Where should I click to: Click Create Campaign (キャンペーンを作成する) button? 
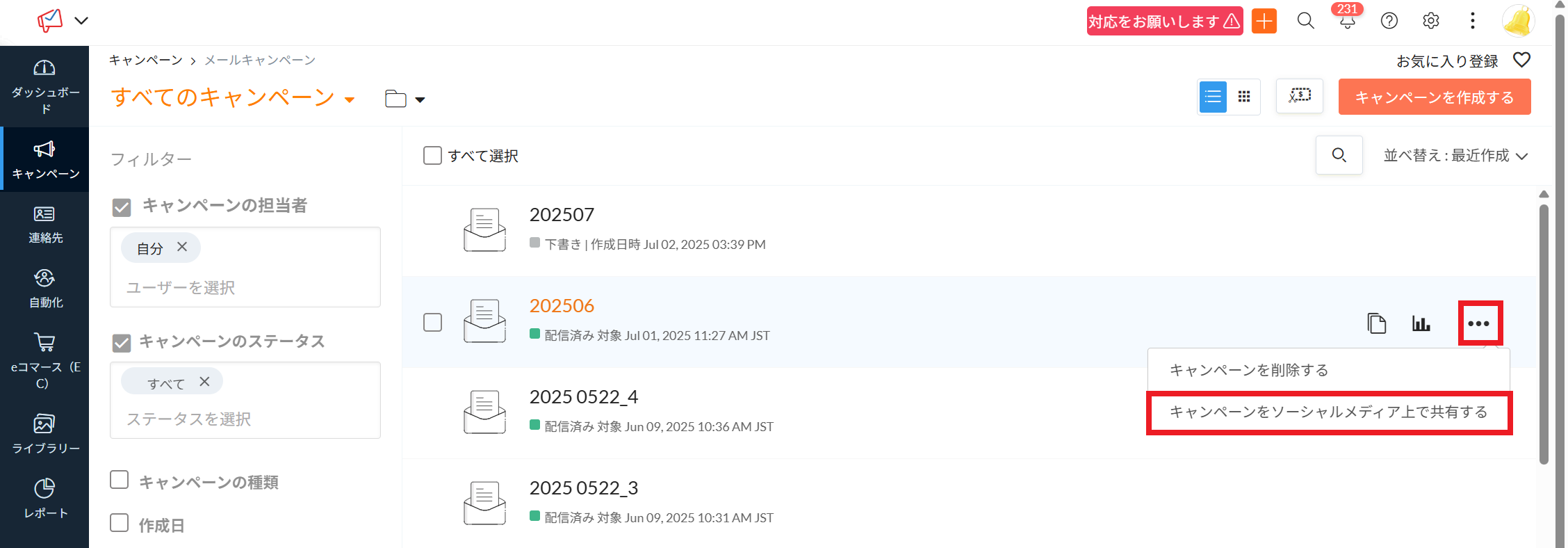pyautogui.click(x=1434, y=97)
